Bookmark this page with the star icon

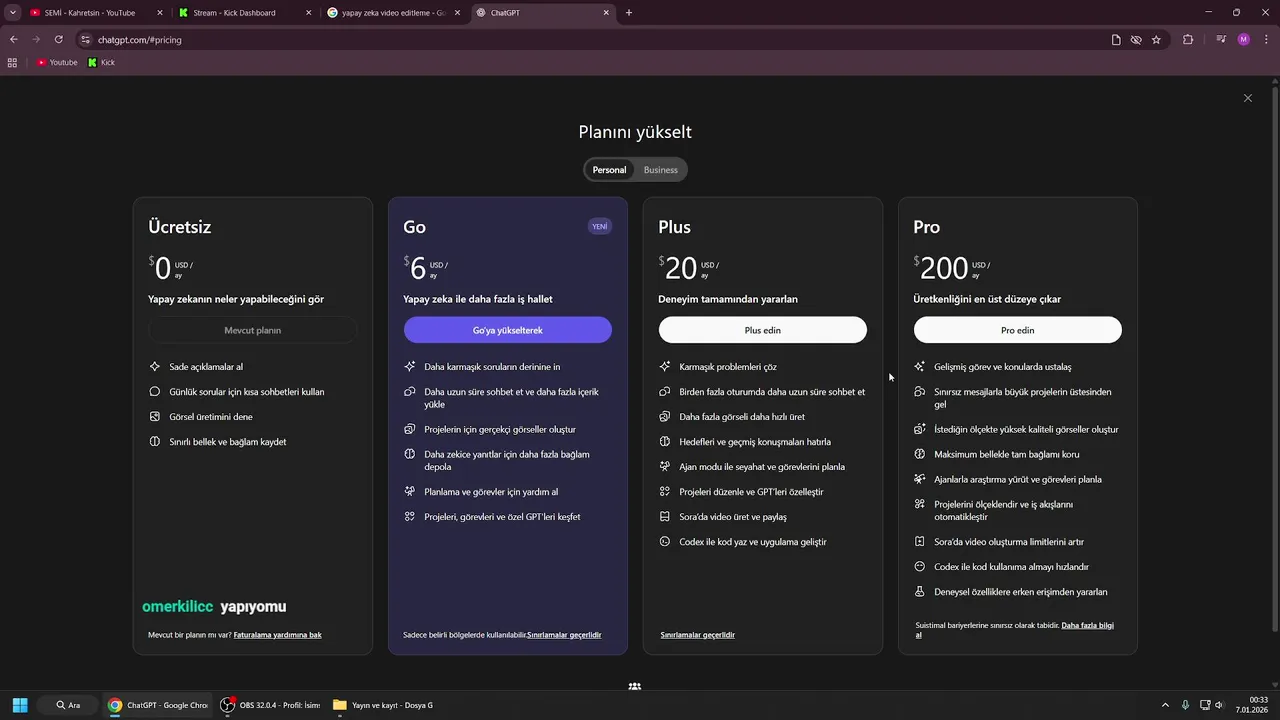[x=1156, y=40]
